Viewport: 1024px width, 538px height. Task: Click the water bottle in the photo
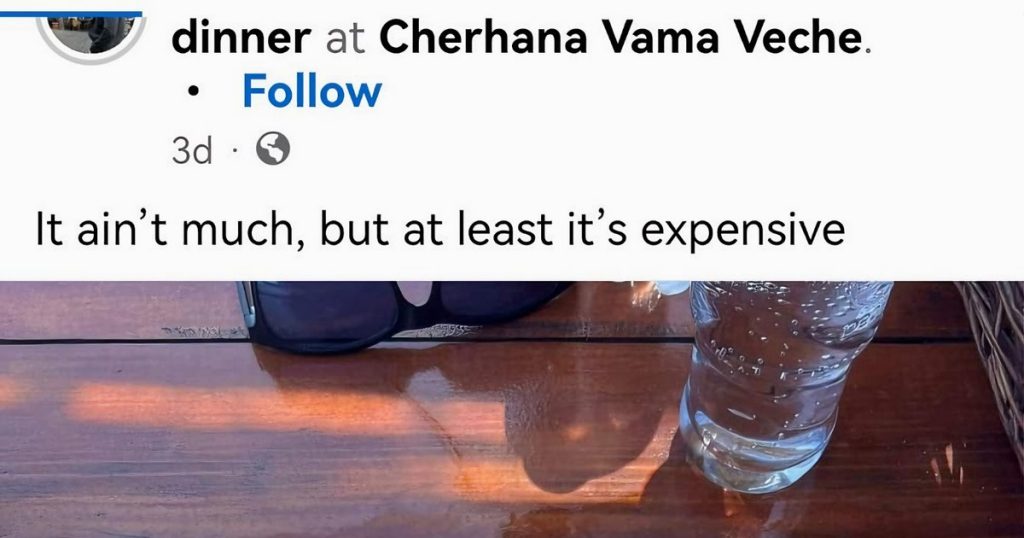pyautogui.click(x=770, y=380)
